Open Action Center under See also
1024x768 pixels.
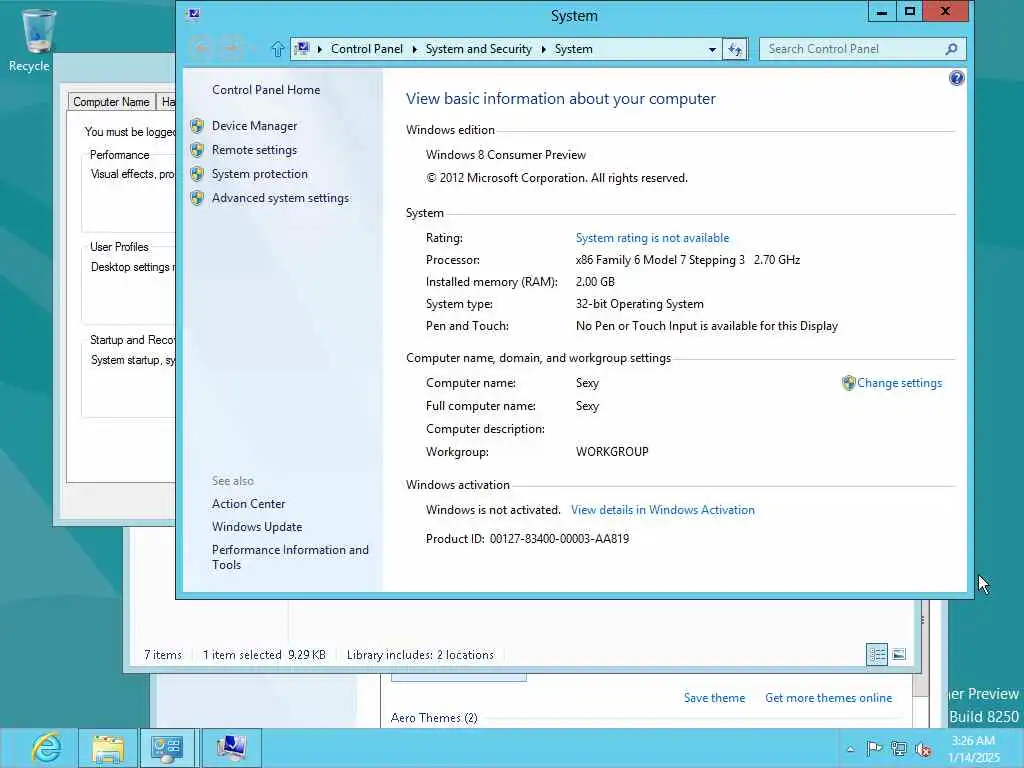click(x=248, y=504)
